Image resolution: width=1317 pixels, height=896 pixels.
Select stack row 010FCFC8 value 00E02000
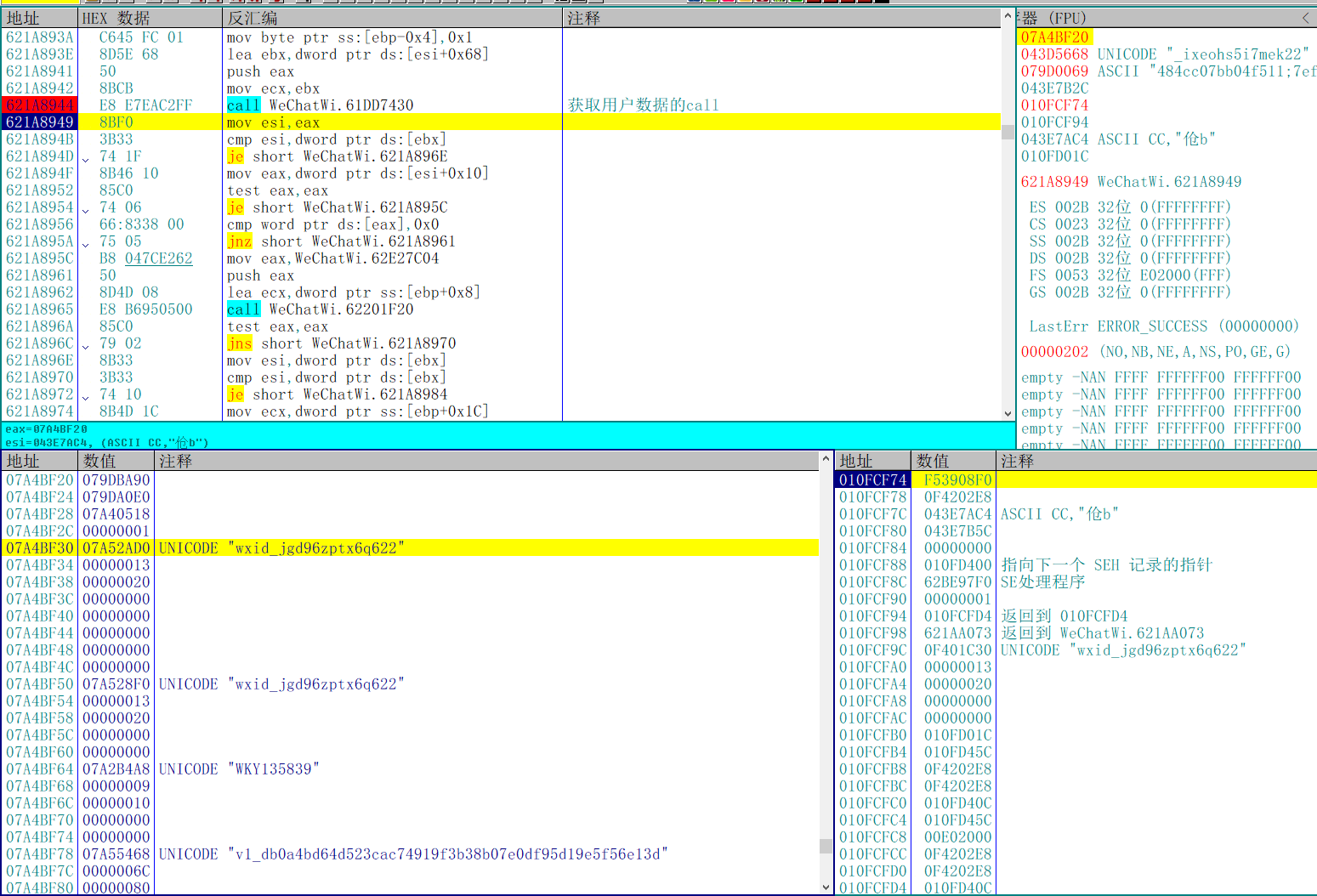958,837
